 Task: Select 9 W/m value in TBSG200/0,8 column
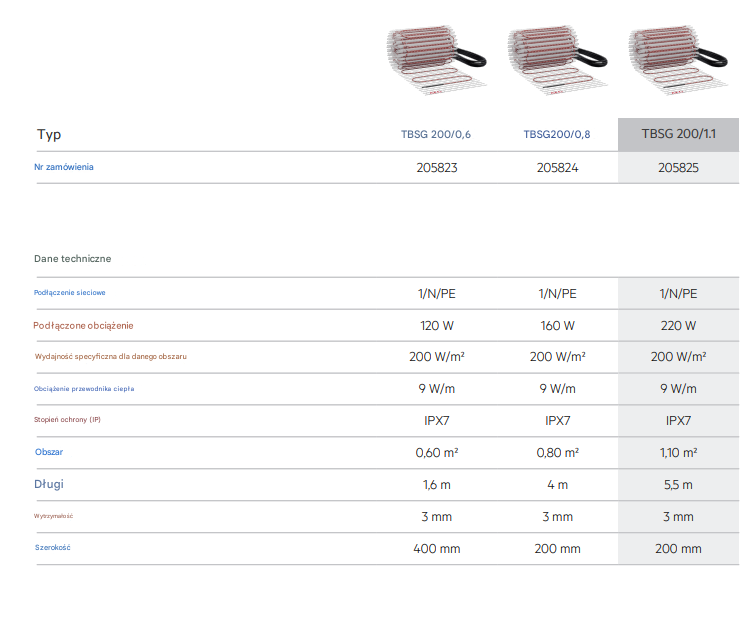[x=558, y=389]
